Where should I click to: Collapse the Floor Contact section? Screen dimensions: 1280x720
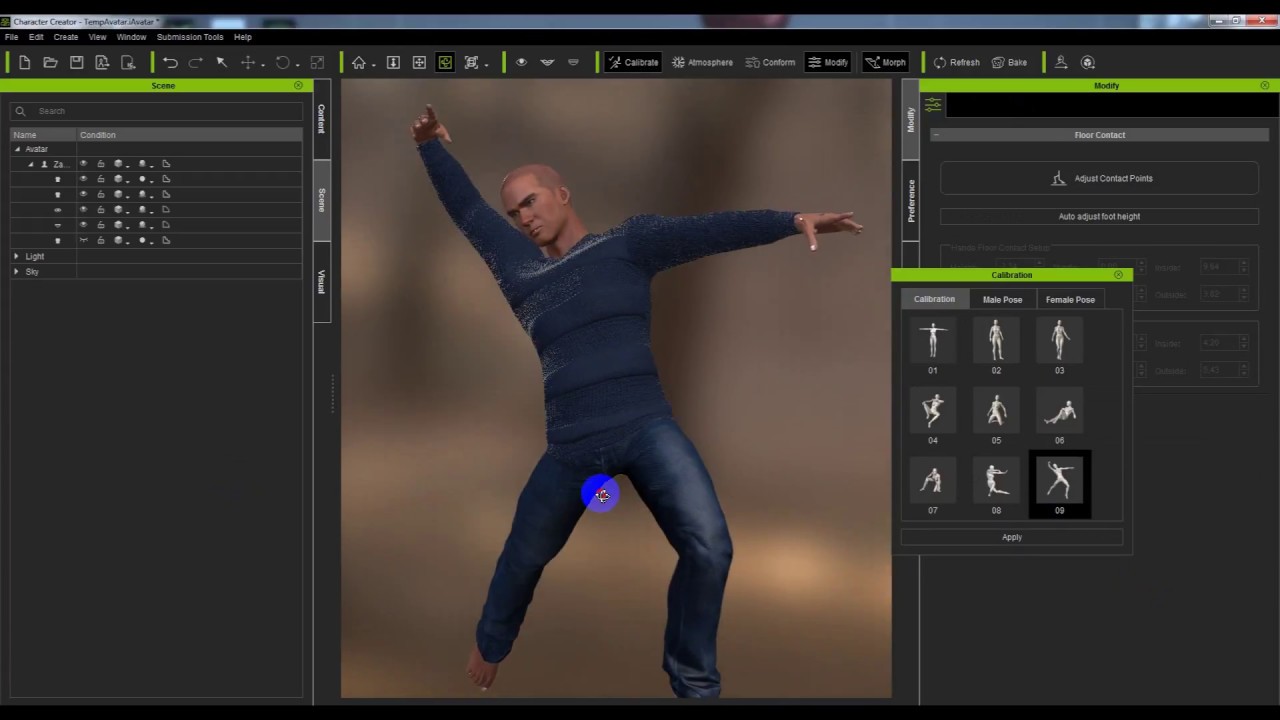(x=936, y=135)
